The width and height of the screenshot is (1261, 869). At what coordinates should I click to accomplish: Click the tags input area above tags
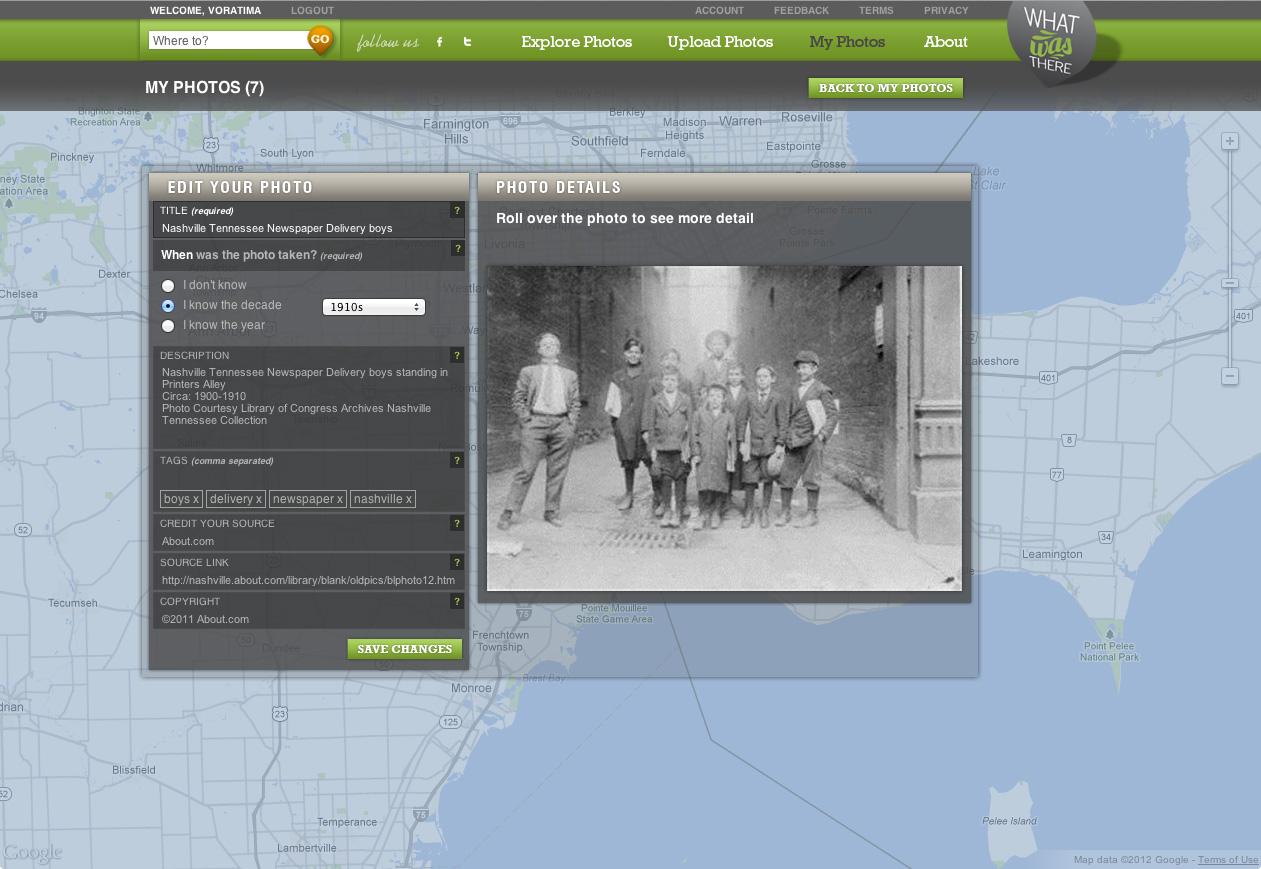[x=308, y=478]
